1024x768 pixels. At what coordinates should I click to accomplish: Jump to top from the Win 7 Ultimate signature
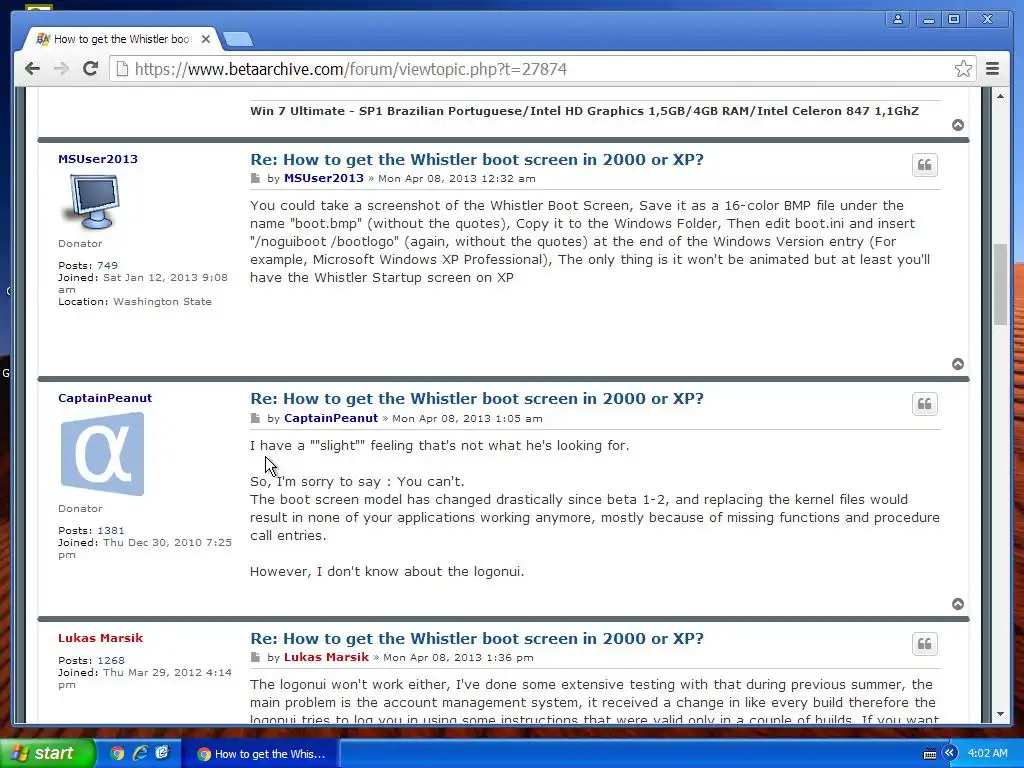(x=957, y=125)
